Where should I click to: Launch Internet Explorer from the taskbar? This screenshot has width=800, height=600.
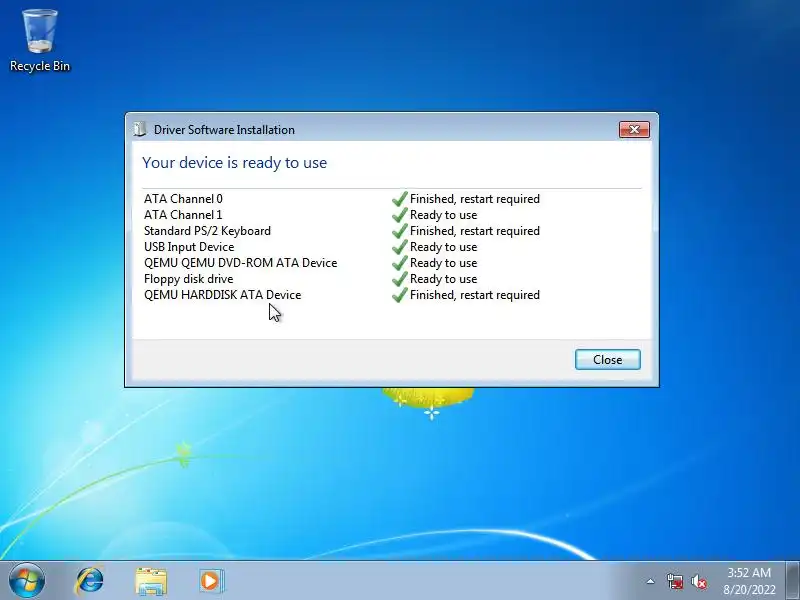coord(90,581)
